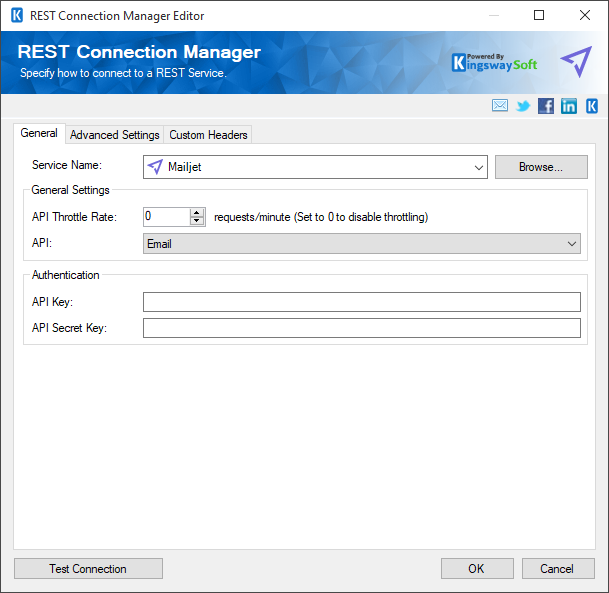
Task: Confirm with the OK button
Action: [477, 569]
